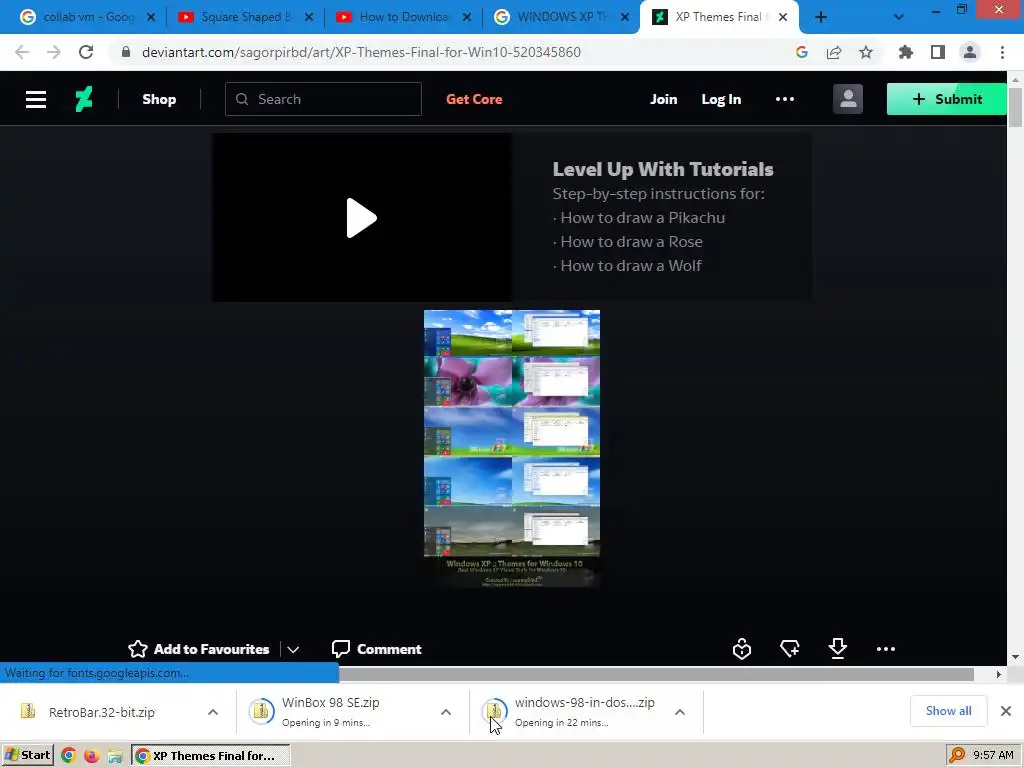Expand options for RetroBar.32-bit.zip
1024x768 pixels.
[213, 712]
